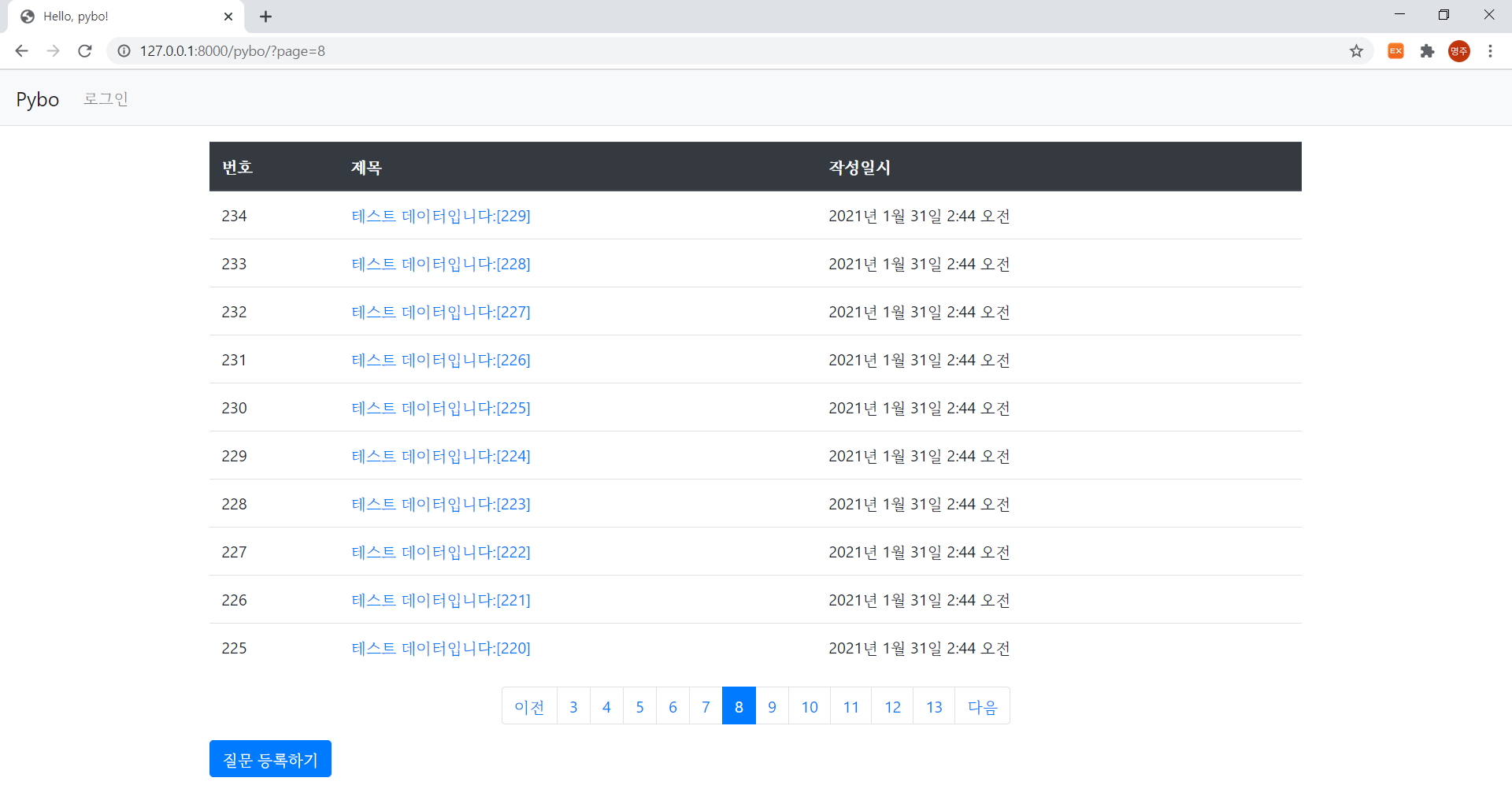Screen dimensions: 1512x811
Task: Jump to page 13 in pagination
Action: click(x=933, y=706)
